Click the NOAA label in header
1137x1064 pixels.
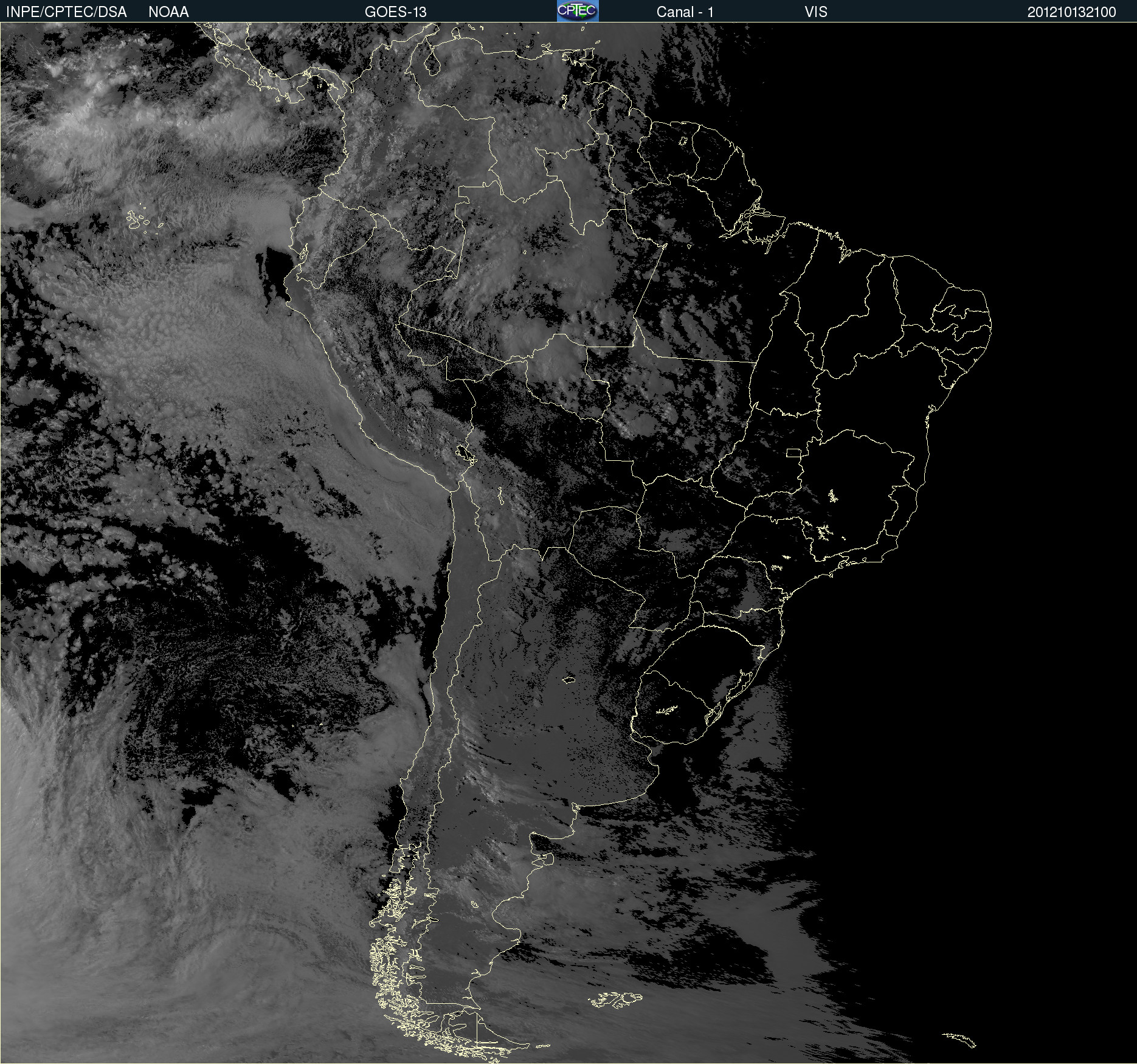(x=168, y=12)
